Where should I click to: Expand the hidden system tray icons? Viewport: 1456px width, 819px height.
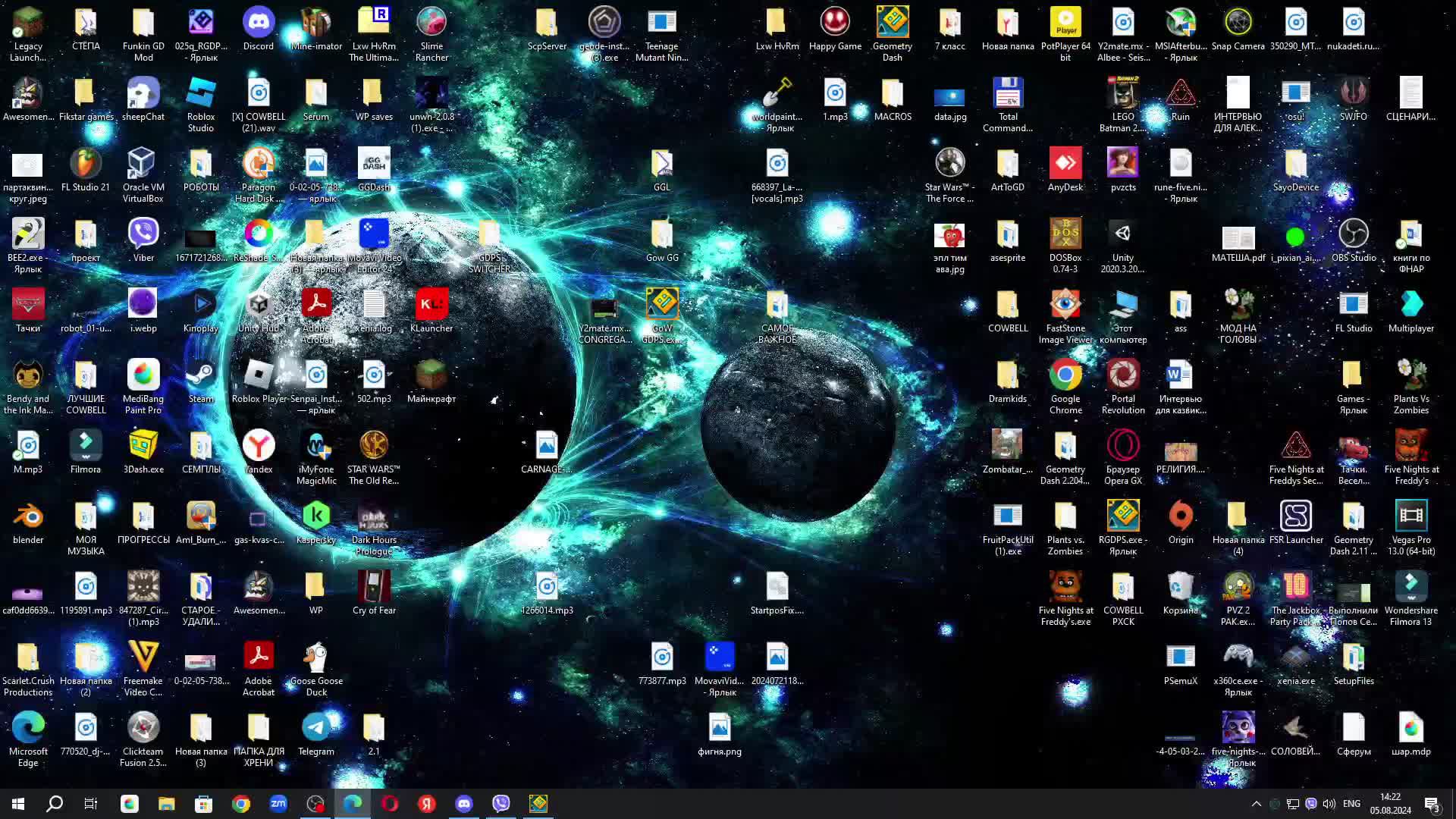click(x=1256, y=804)
